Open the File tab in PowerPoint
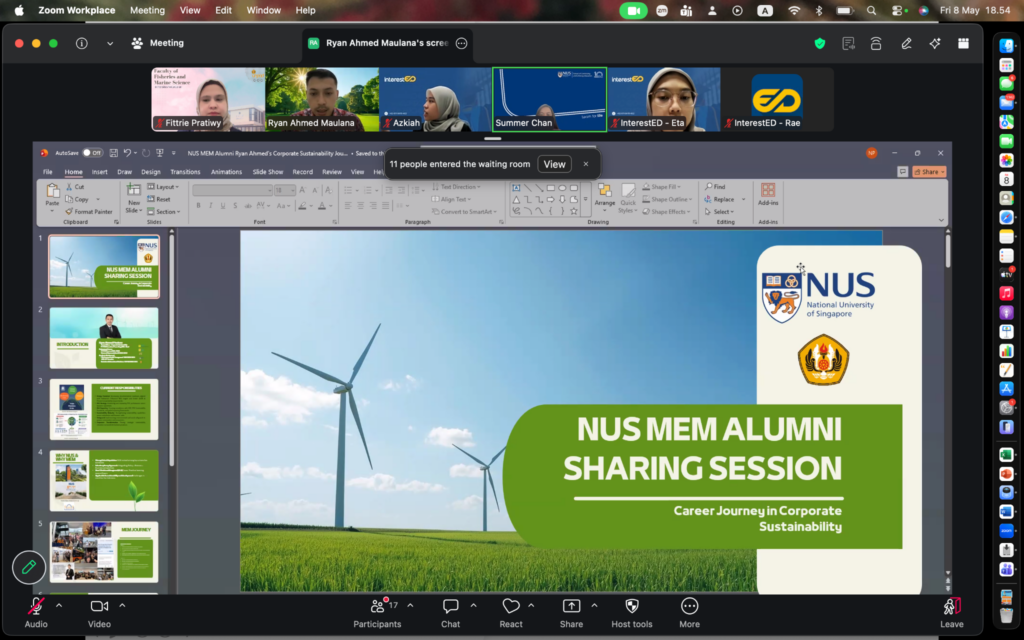This screenshot has height=640, width=1024. pos(48,172)
